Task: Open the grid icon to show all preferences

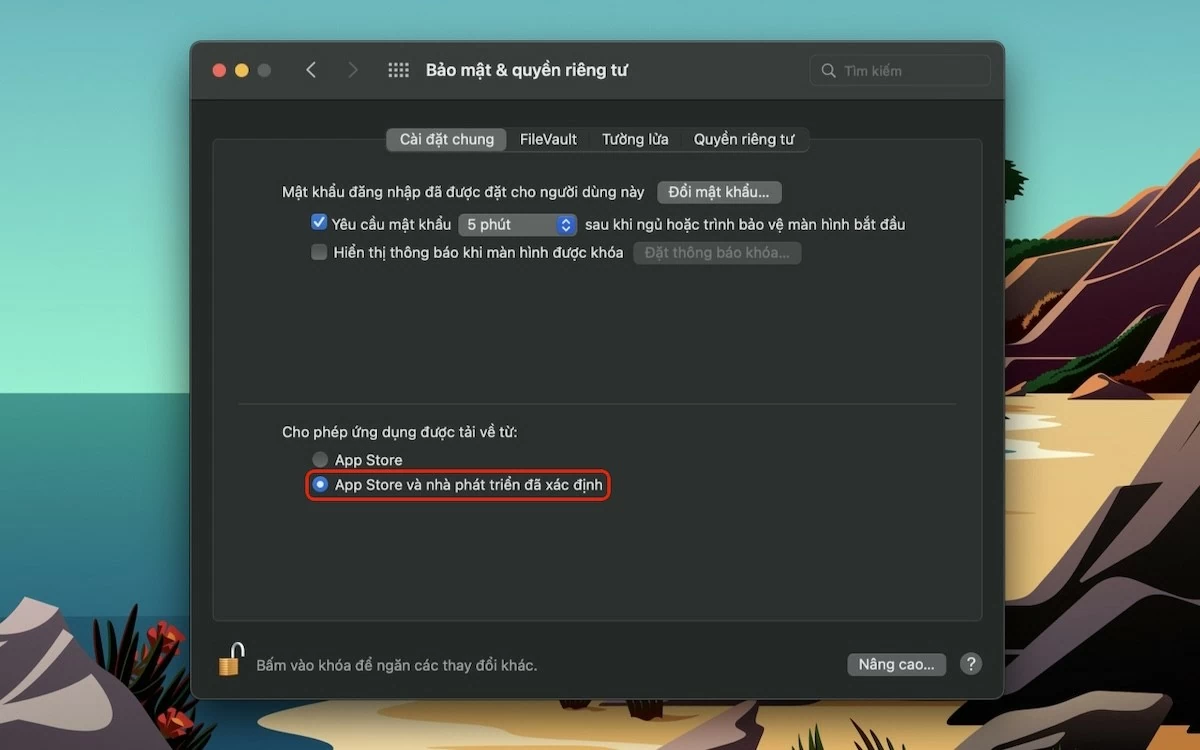Action: point(398,69)
